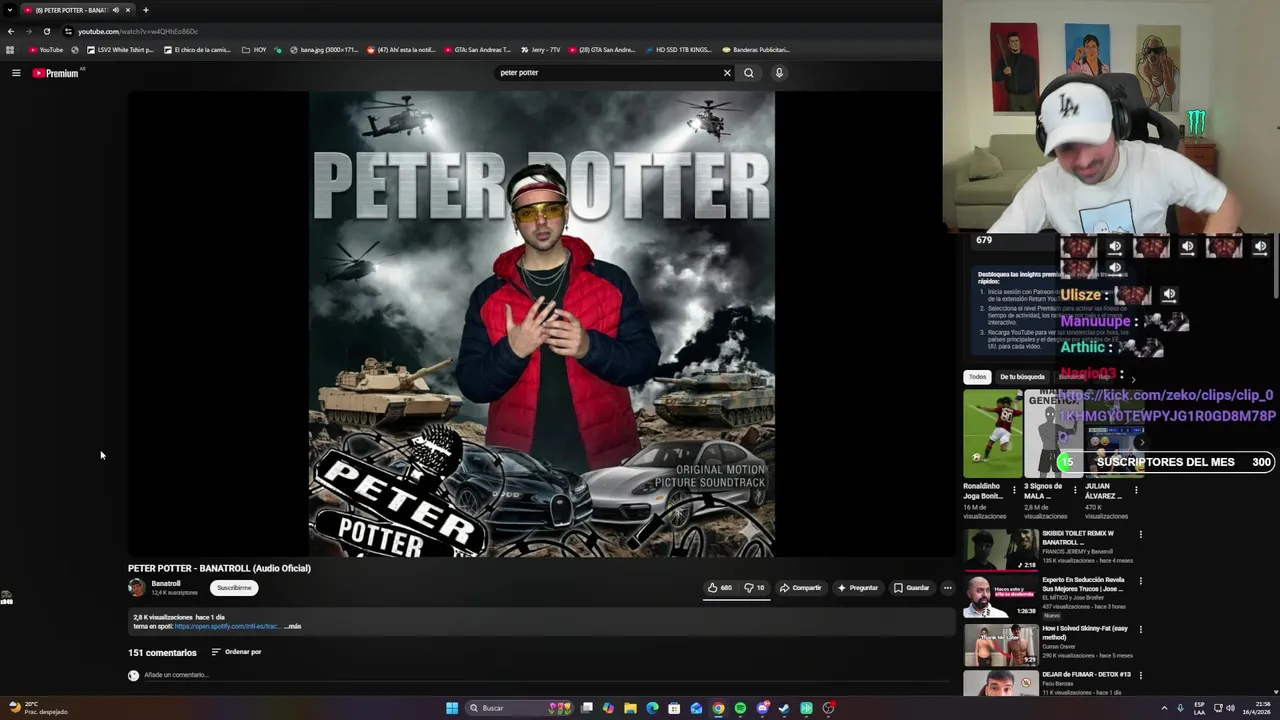Viewport: 1280px width, 720px height.
Task: Select the 'De tu búsqueda' filter chip
Action: click(x=1022, y=377)
